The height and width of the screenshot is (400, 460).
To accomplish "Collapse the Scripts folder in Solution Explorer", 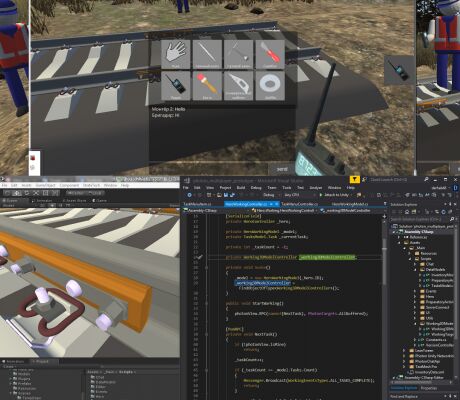I will (x=410, y=259).
